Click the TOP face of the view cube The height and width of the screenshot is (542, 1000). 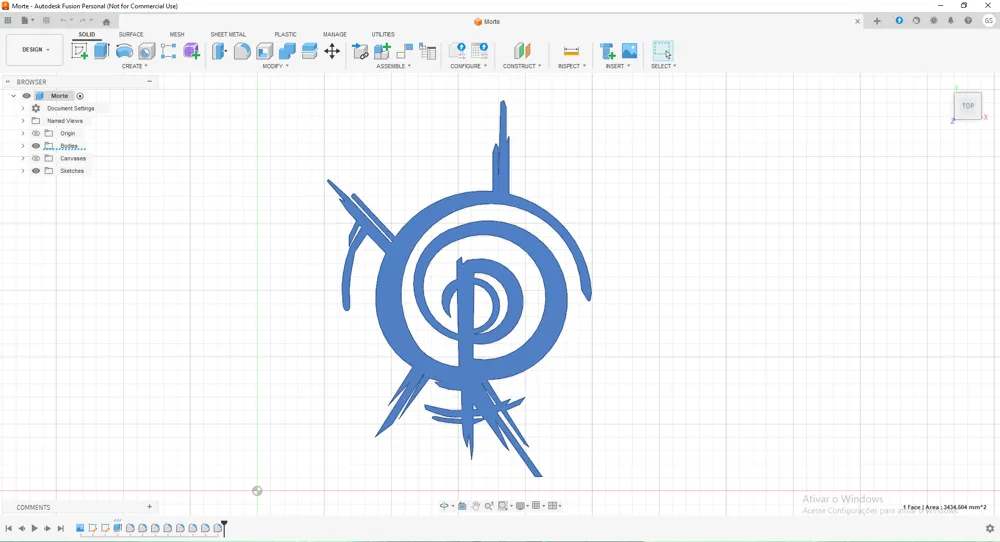968,106
